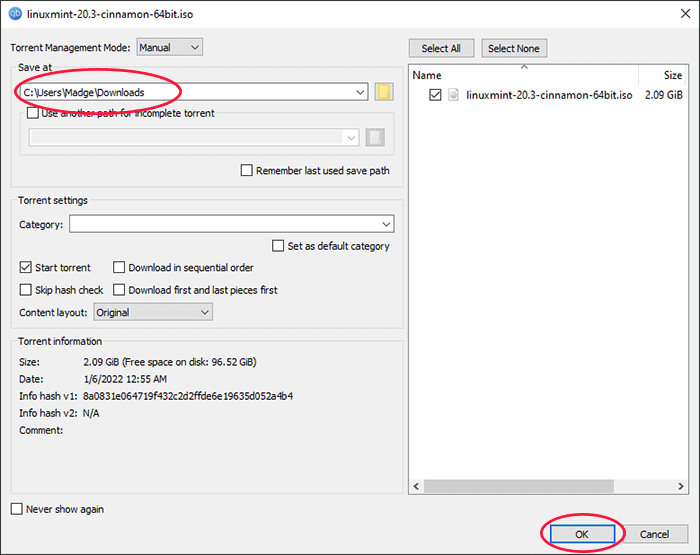
Task: Click the Info hash v2 N/A value
Action: [91, 413]
